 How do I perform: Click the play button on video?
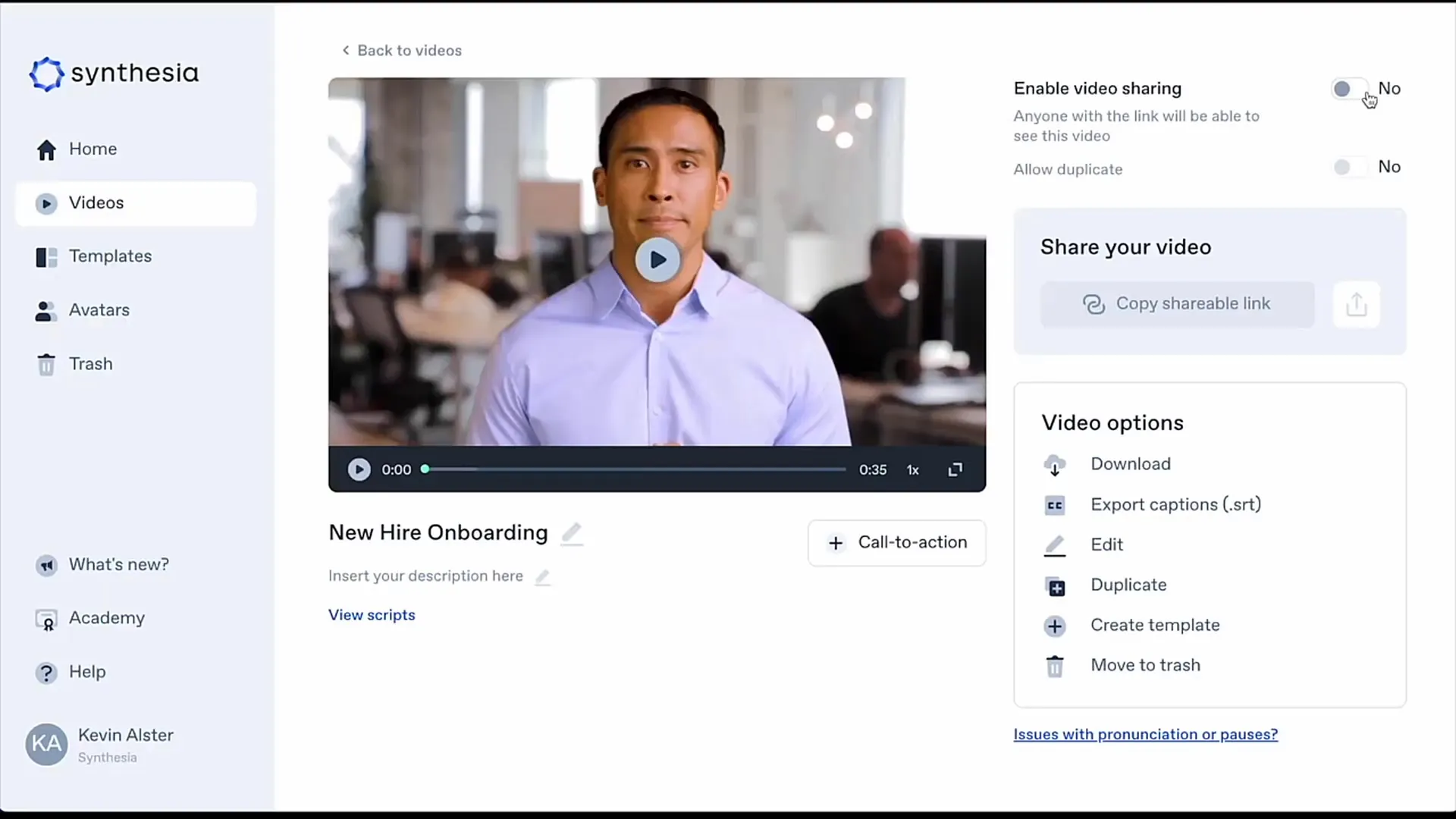point(657,261)
